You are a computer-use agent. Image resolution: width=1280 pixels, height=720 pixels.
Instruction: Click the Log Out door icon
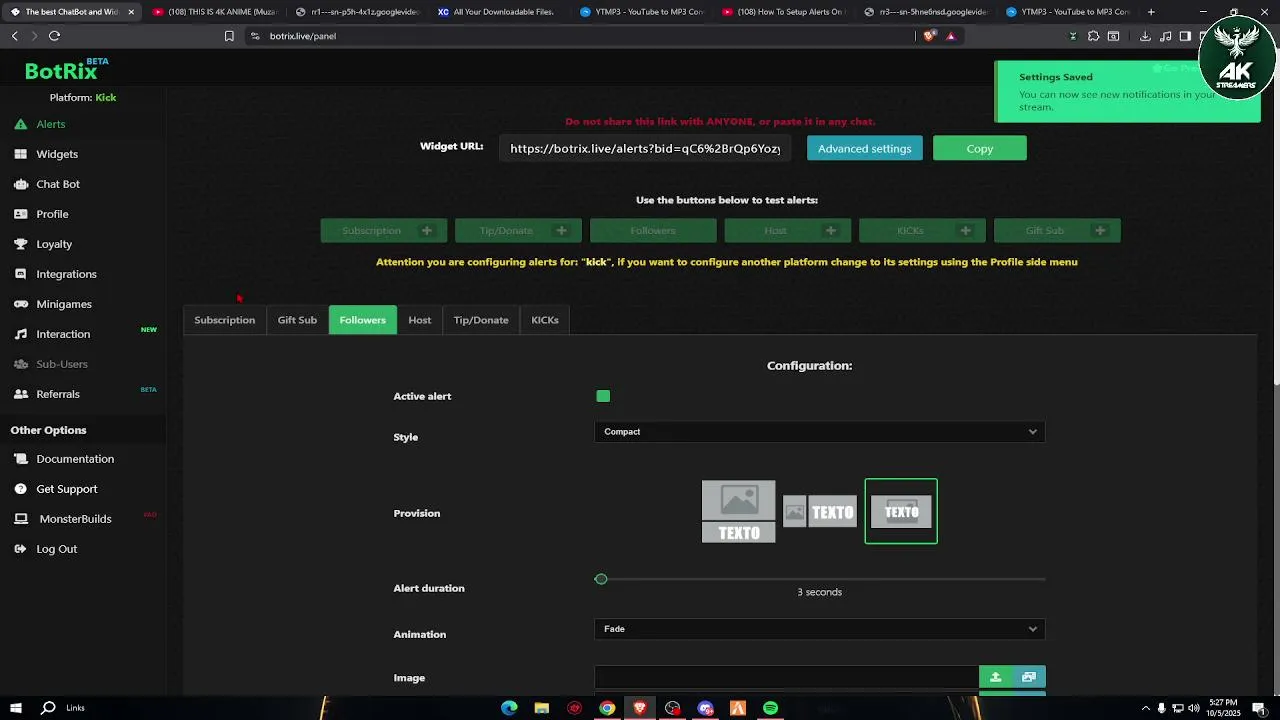(20, 549)
